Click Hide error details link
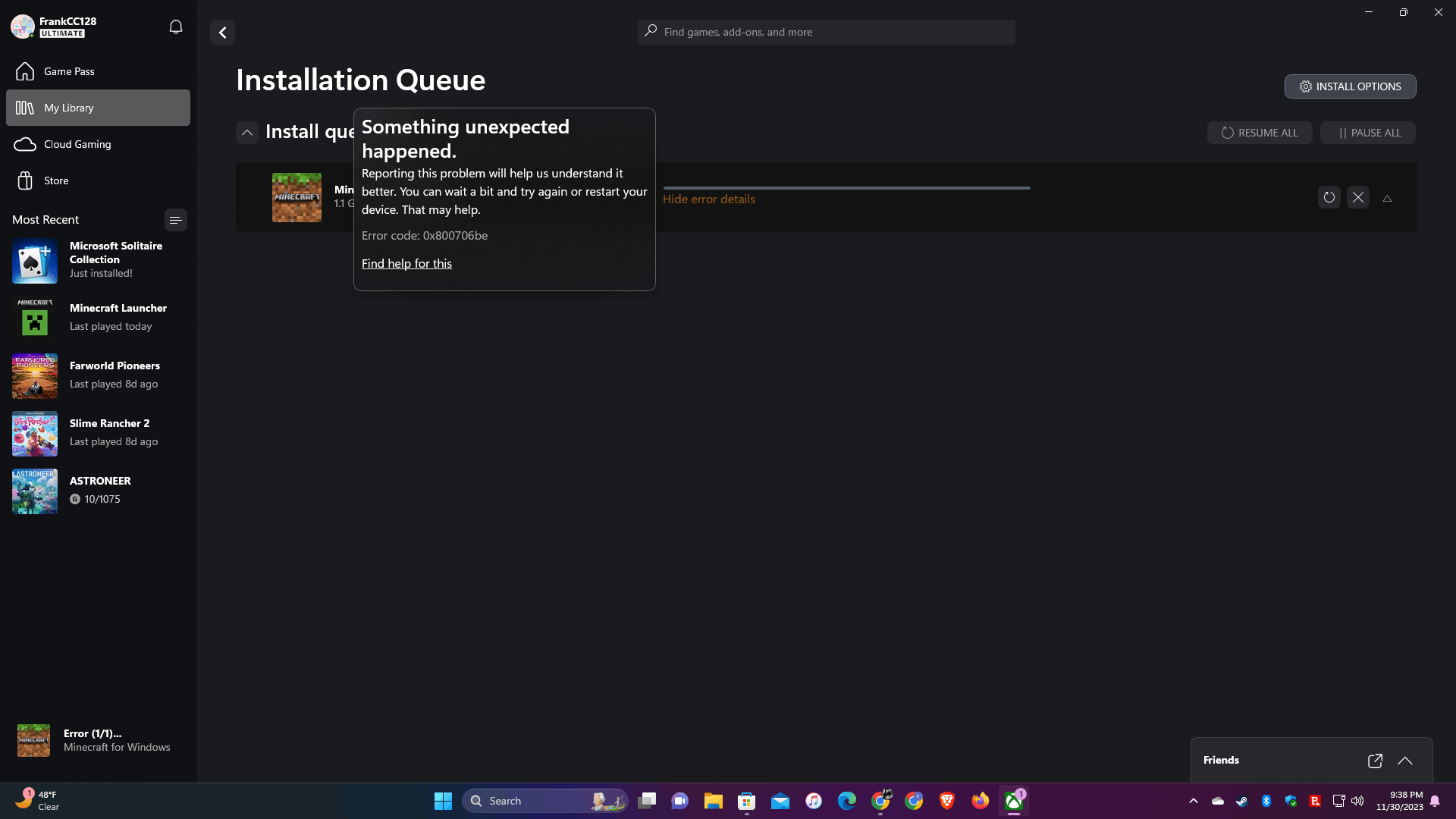Viewport: 1456px width, 819px height. pyautogui.click(x=708, y=199)
